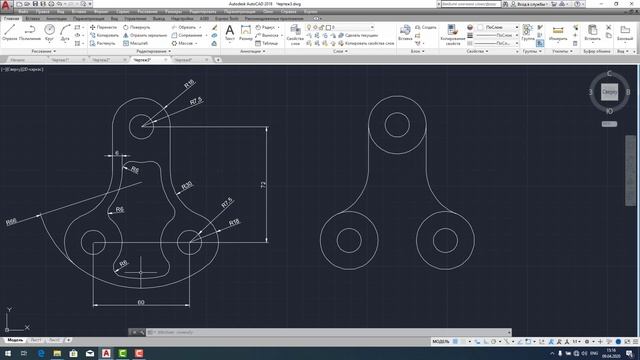Click the Copy (Копировать) edit tool
The width and height of the screenshot is (640, 360).
tap(104, 36)
